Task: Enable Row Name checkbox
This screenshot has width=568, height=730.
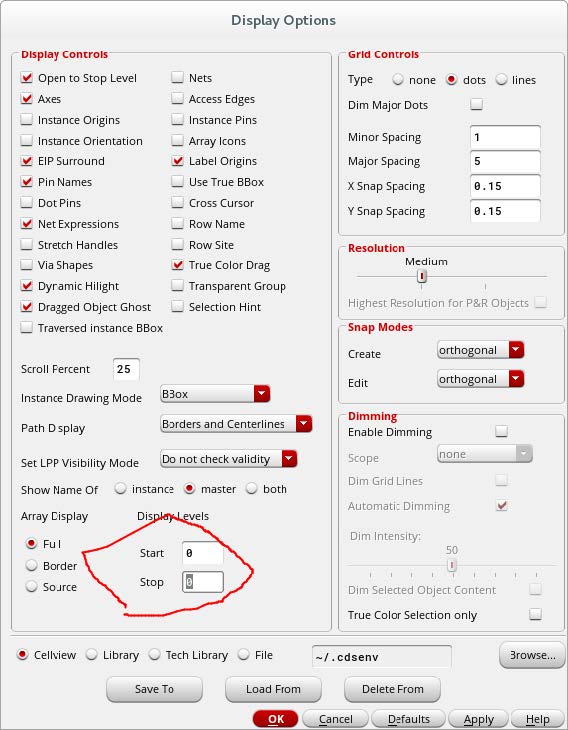Action: click(177, 223)
